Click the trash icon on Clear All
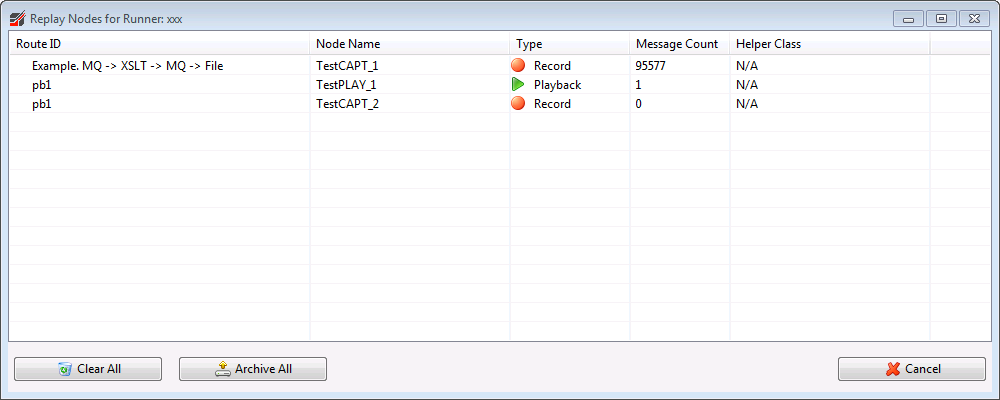Image resolution: width=1000 pixels, height=400 pixels. tap(65, 369)
